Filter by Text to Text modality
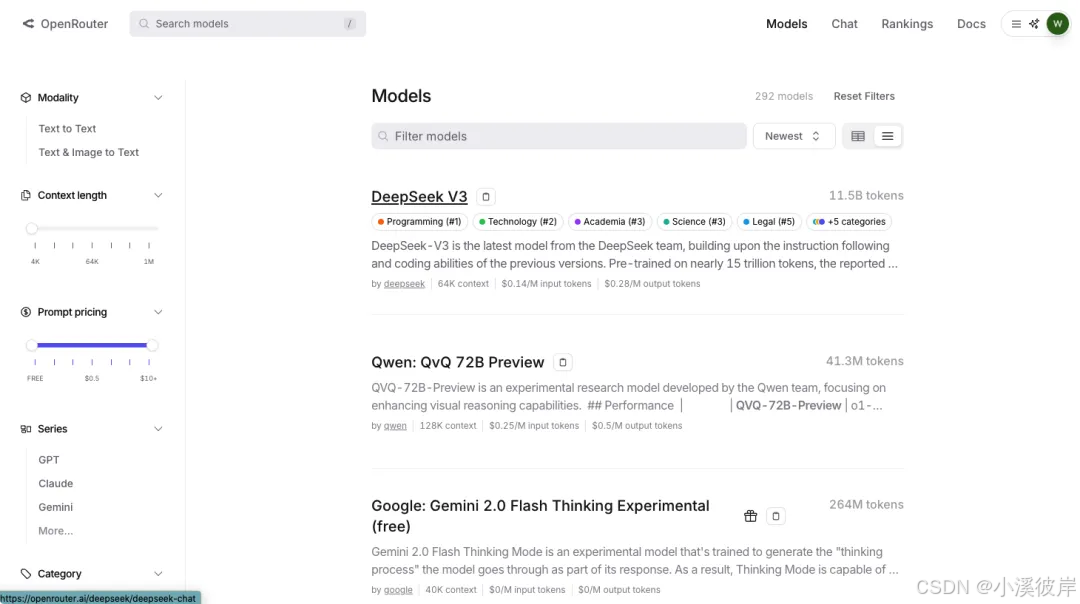Screen dimensions: 1080x604 (67, 129)
